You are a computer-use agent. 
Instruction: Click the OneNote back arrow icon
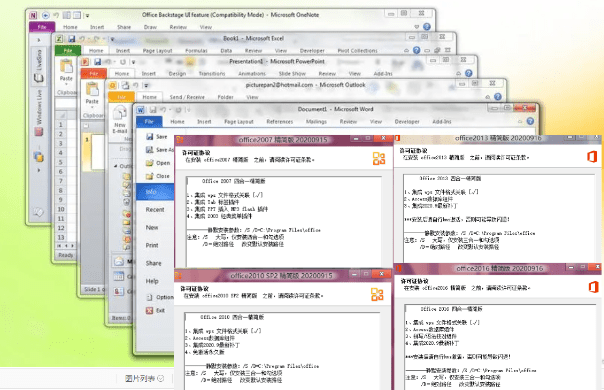(x=45, y=15)
